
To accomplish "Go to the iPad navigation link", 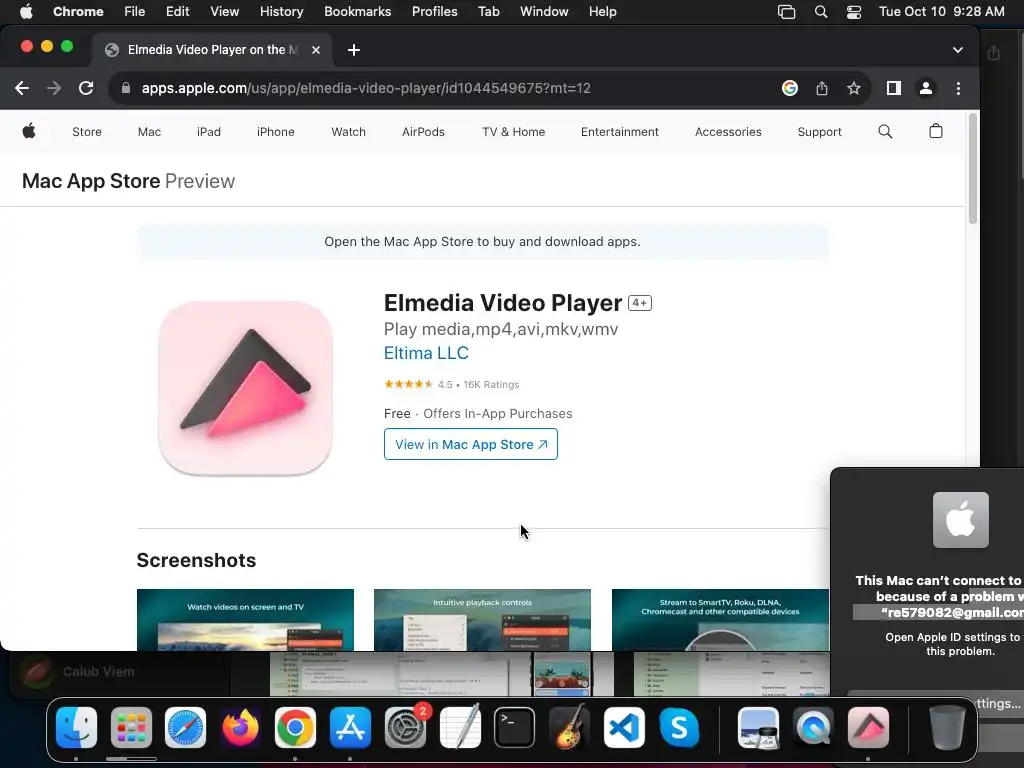I will pyautogui.click(x=208, y=132).
